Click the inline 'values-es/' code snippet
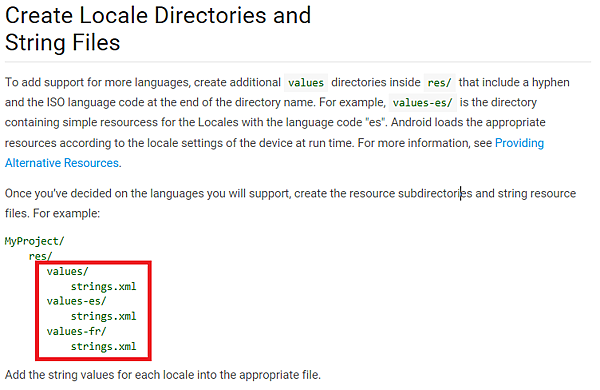The height and width of the screenshot is (390, 600). [x=422, y=103]
